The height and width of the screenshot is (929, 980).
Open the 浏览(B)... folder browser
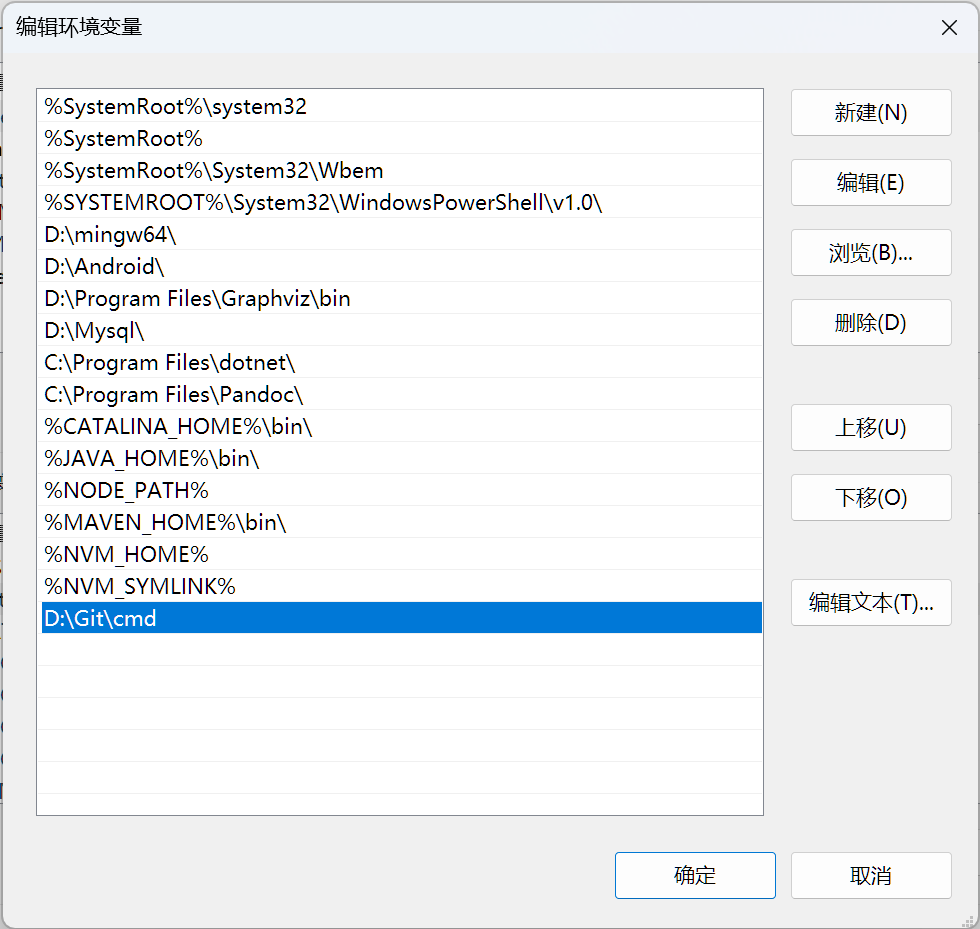pyautogui.click(x=870, y=253)
